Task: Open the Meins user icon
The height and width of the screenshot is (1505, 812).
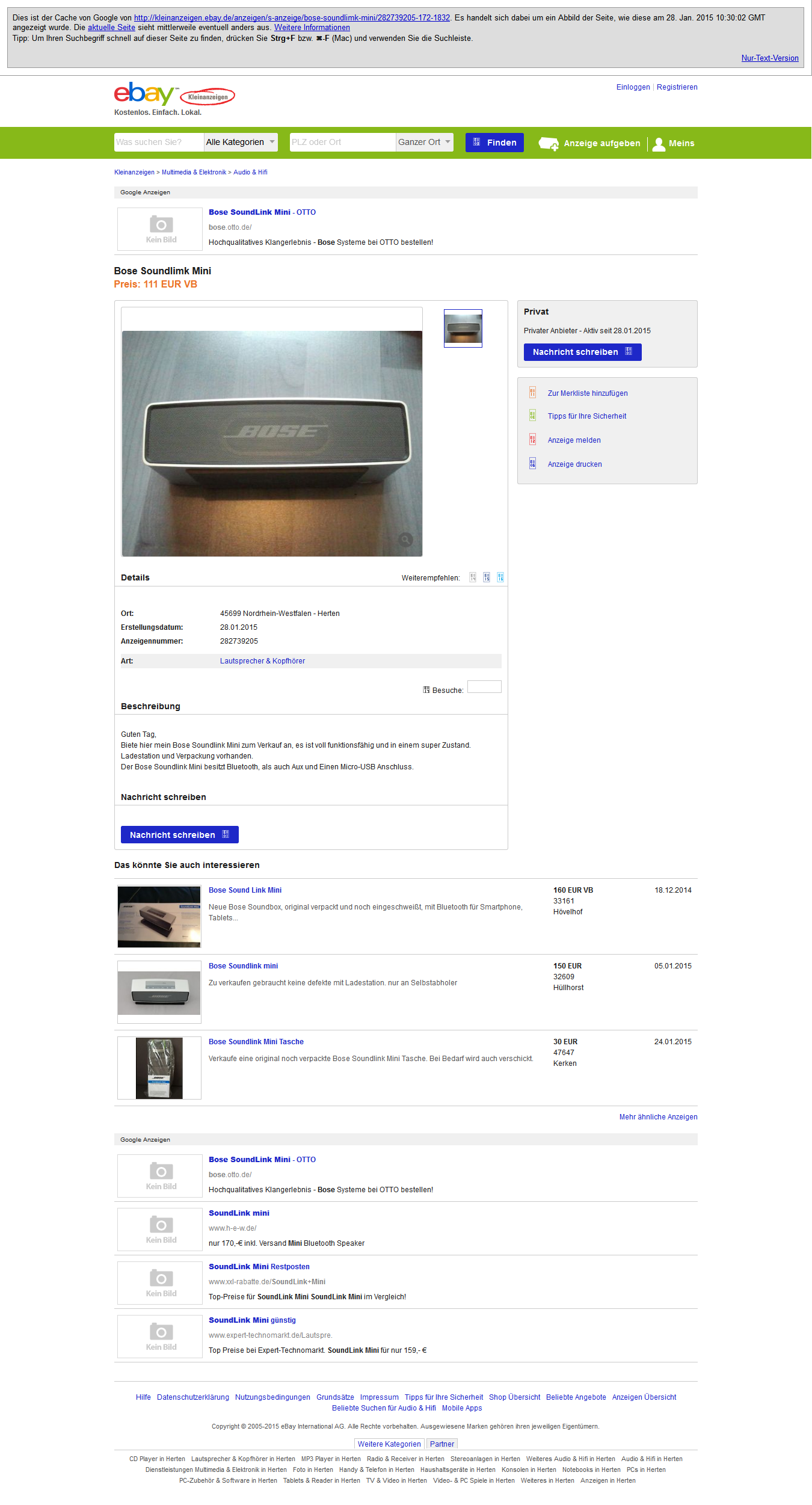Action: [659, 144]
